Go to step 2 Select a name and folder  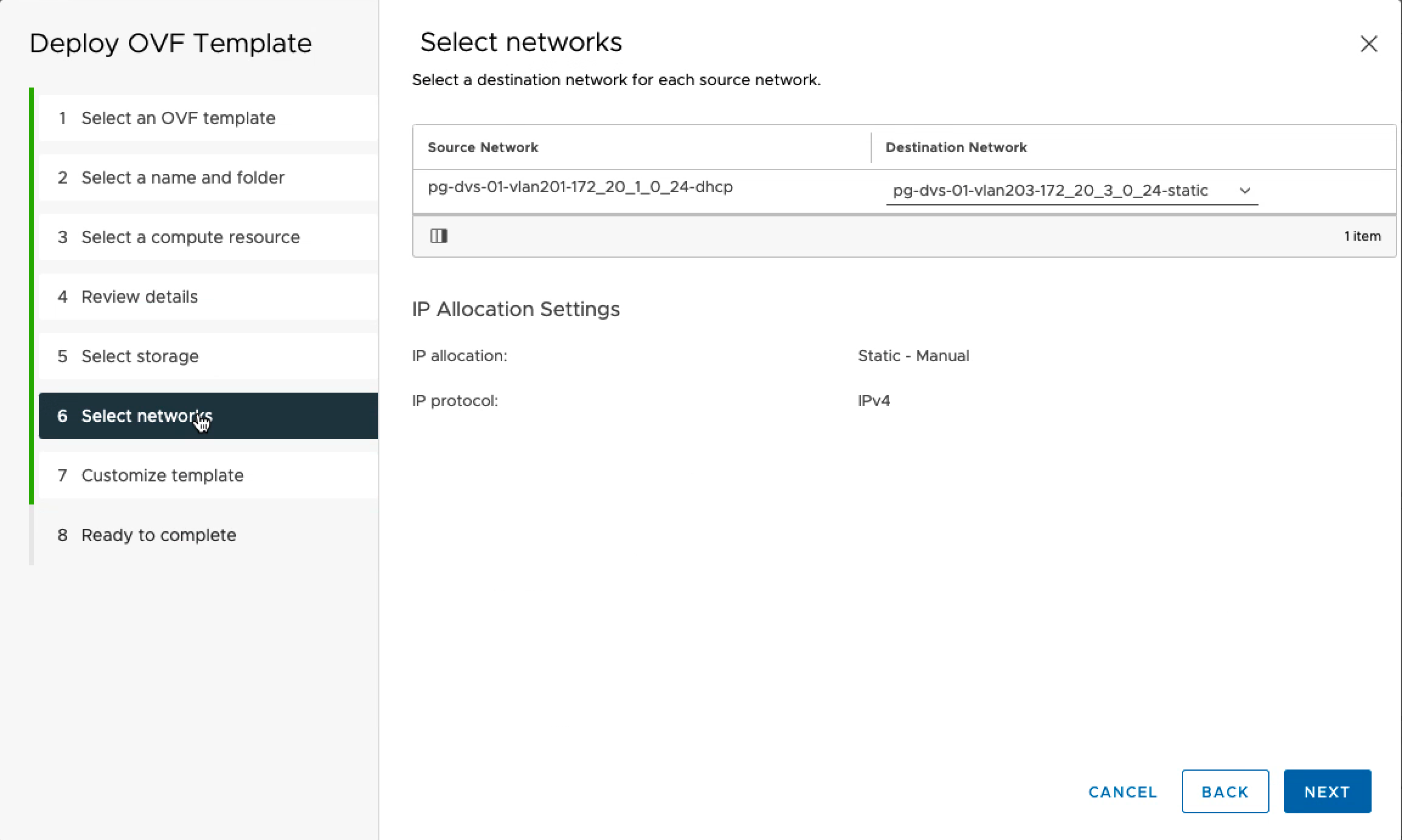[182, 177]
